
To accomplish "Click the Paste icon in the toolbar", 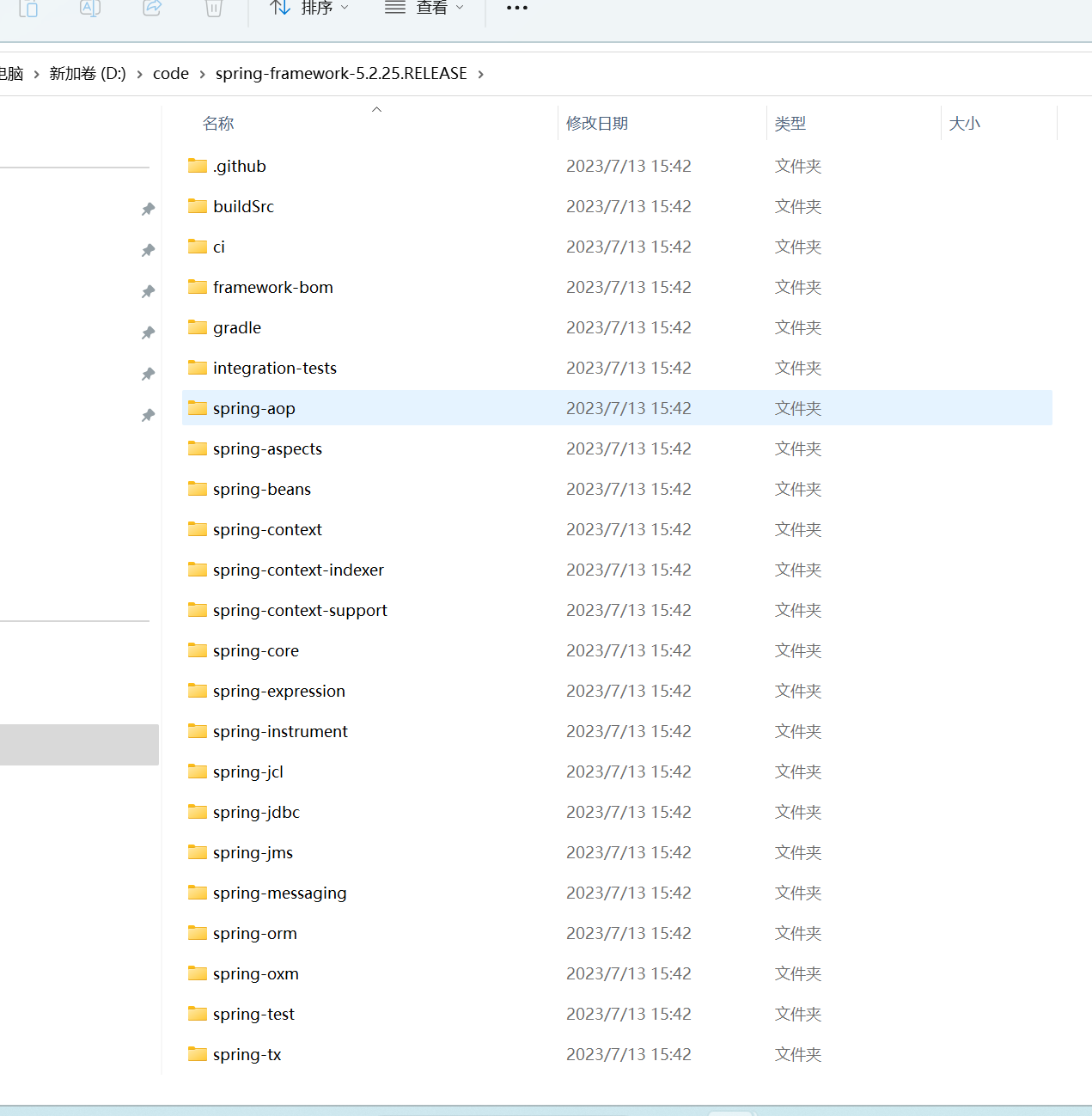I will [28, 8].
